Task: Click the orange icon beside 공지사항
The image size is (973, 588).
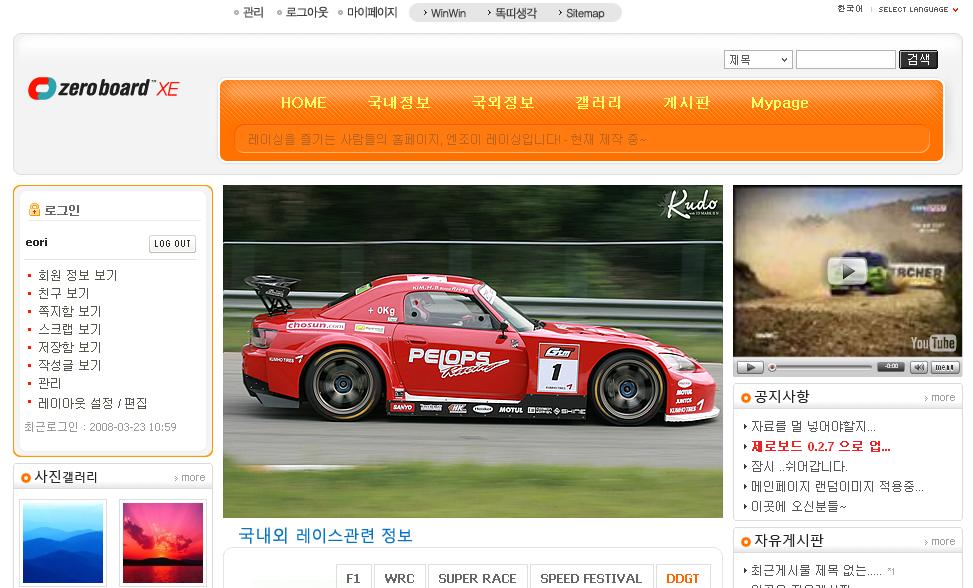Action: [x=746, y=398]
